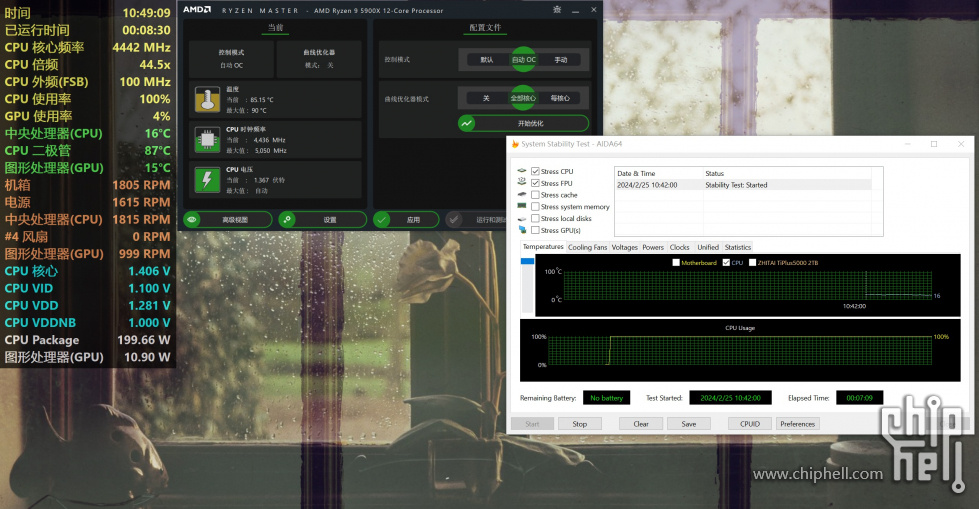Click the eye icon on 高级视图 button
This screenshot has width=979, height=509.
coord(192,220)
